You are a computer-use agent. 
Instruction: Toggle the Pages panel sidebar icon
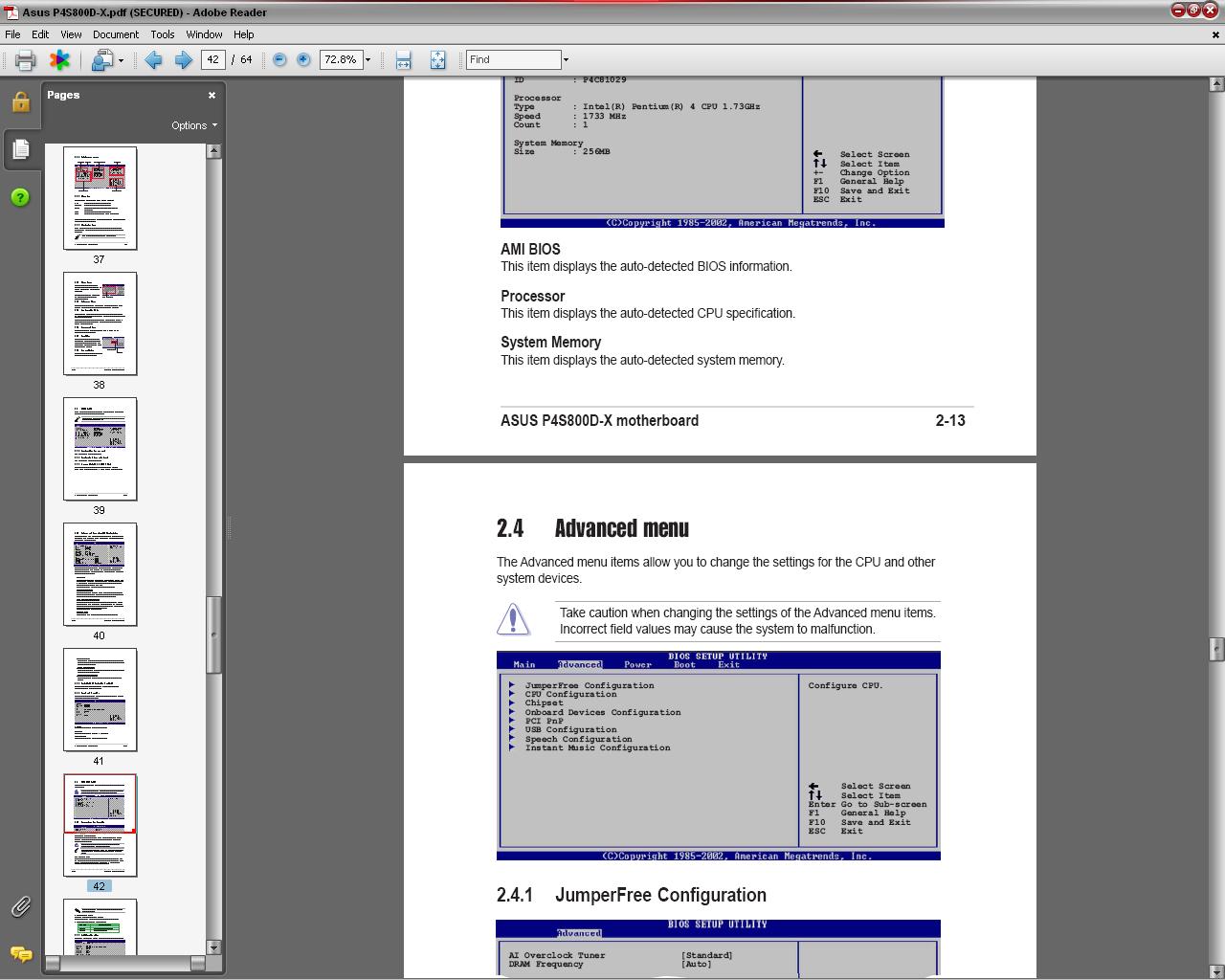[x=20, y=149]
